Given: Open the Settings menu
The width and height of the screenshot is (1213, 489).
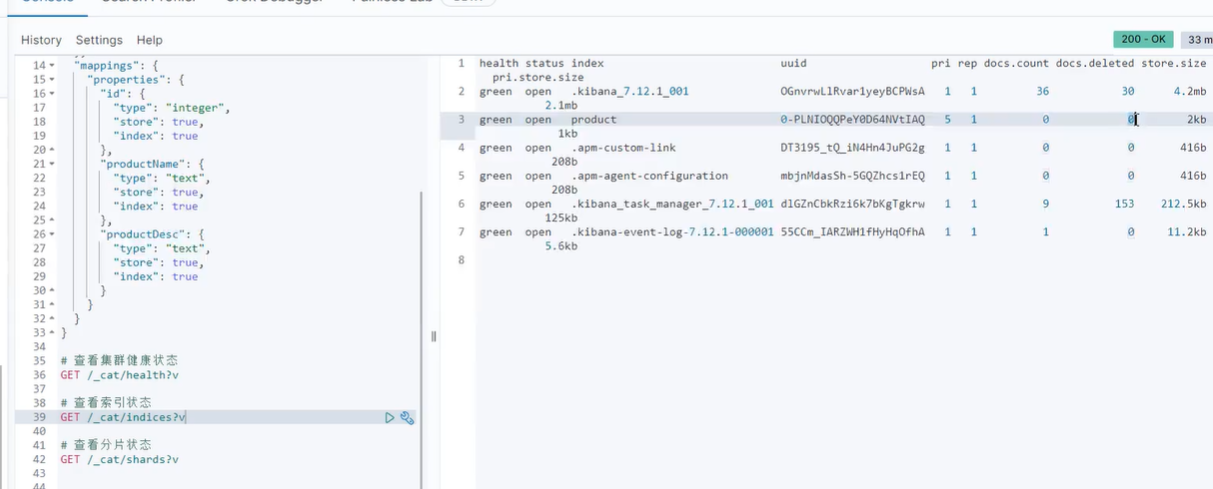Looking at the screenshot, I should pyautogui.click(x=99, y=40).
